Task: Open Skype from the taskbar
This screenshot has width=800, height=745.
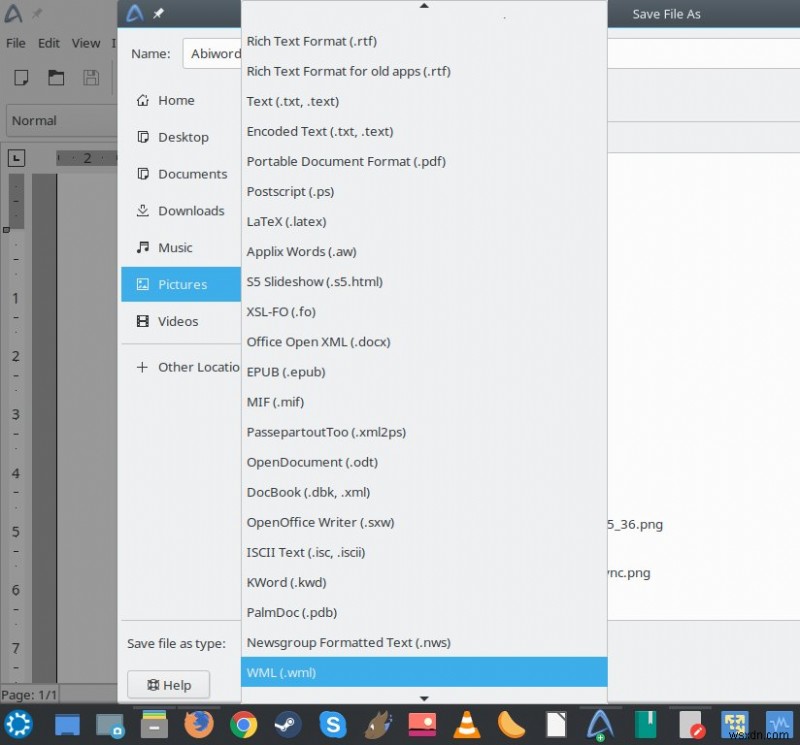Action: coord(331,723)
